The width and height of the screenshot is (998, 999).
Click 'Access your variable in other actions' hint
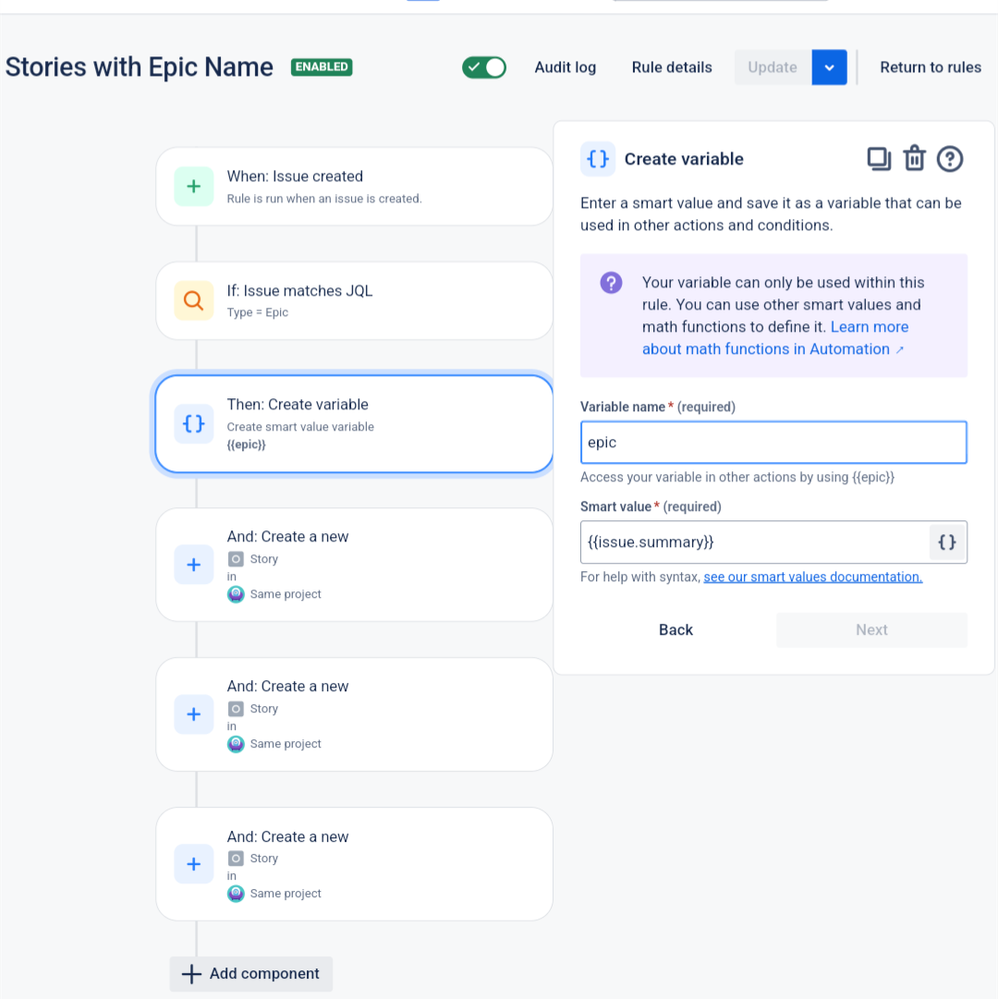(737, 477)
